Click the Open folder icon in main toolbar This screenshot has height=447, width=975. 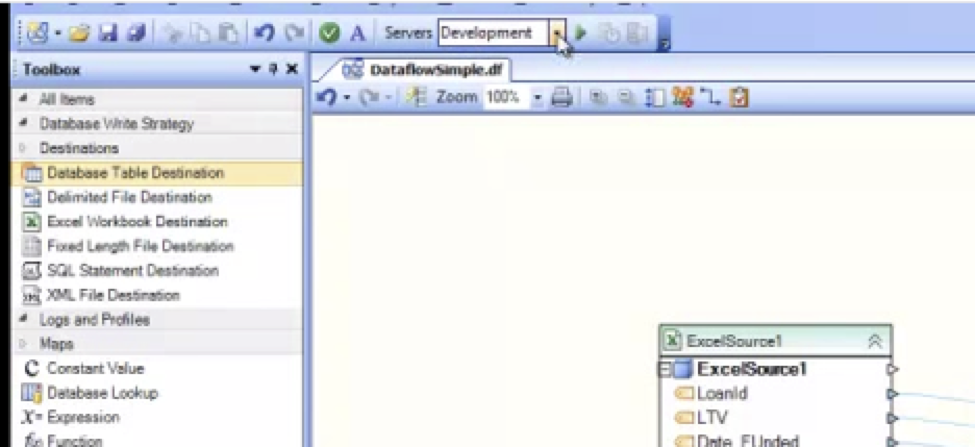coord(79,33)
